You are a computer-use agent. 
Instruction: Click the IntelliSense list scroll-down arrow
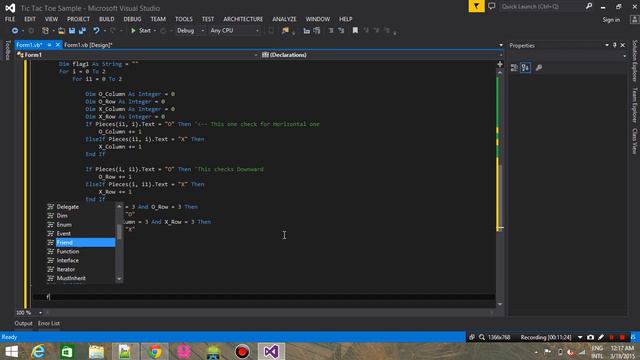point(119,279)
